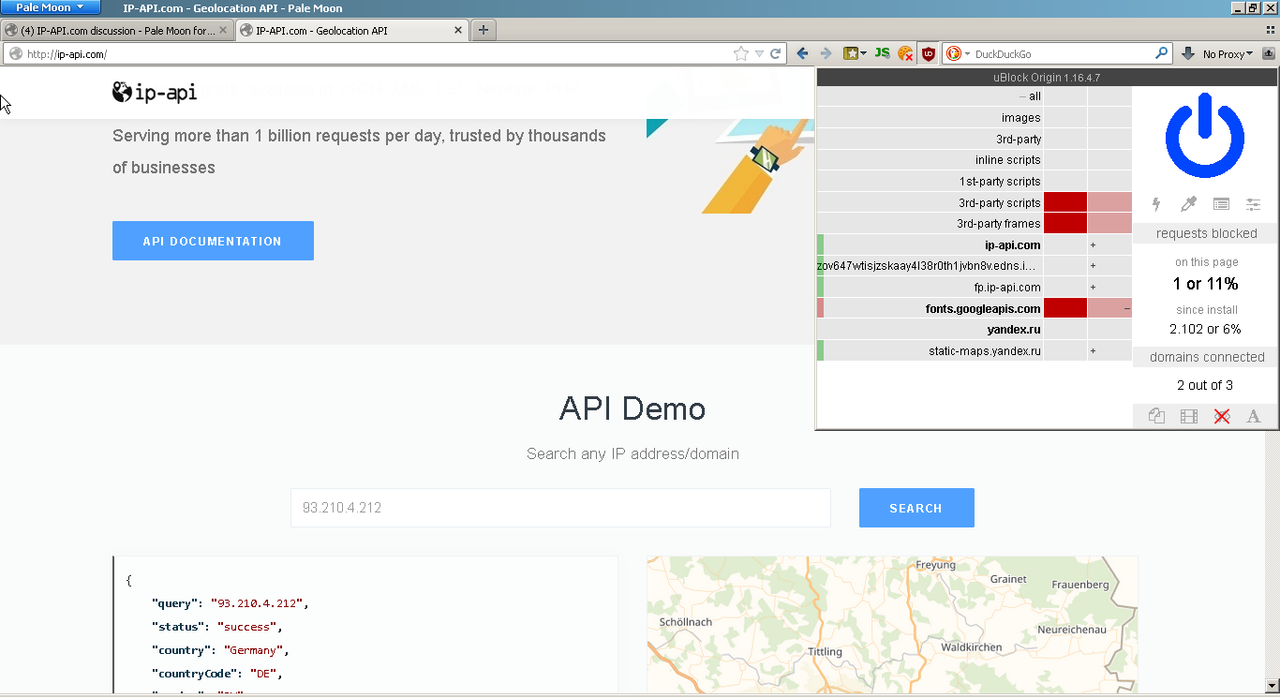This screenshot has width=1280, height=697.
Task: Click the '2.102 or 6%' install statistic
Action: coord(1206,329)
